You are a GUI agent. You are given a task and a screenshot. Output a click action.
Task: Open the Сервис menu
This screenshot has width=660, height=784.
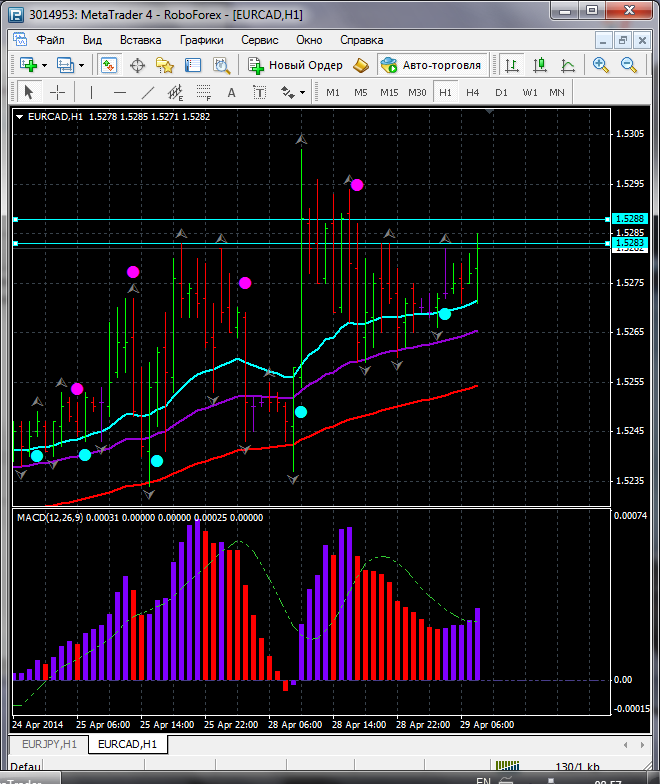tap(260, 40)
